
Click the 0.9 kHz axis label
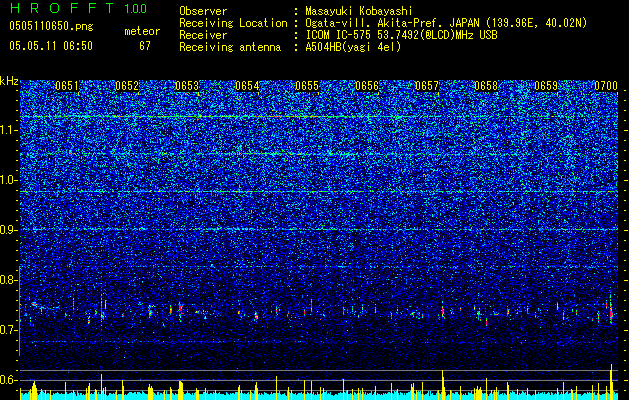[9, 230]
